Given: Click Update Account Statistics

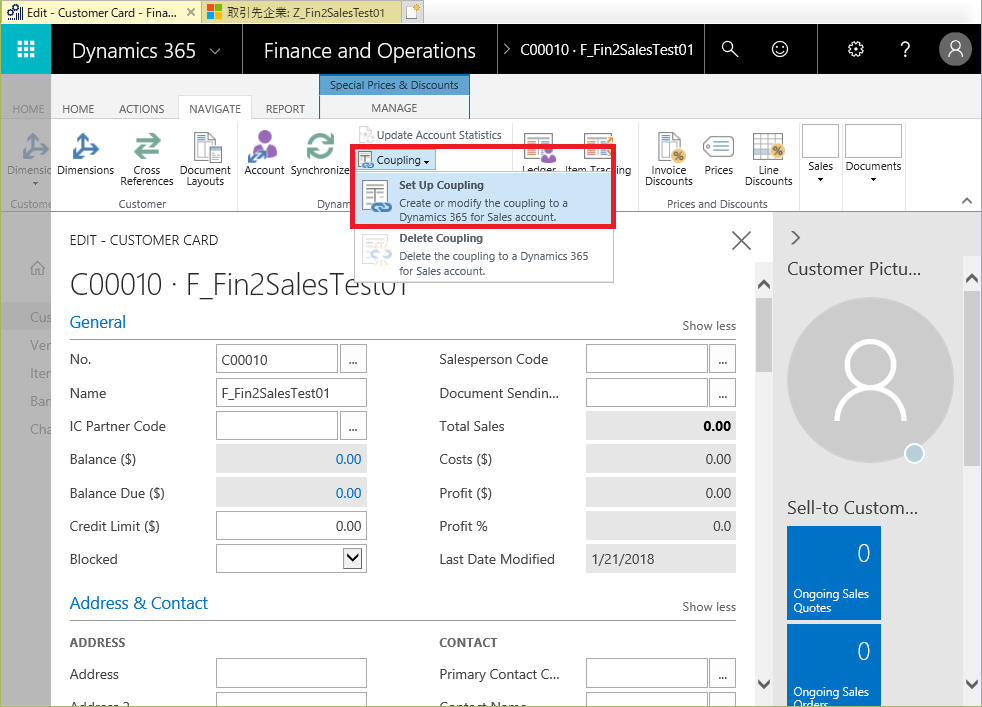Looking at the screenshot, I should click(430, 135).
